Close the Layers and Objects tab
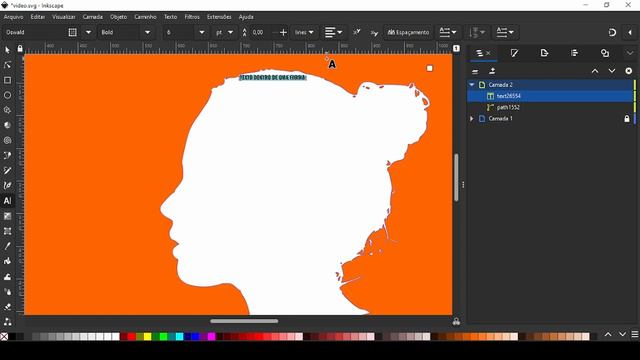Viewport: 640px width, 360px height. coord(488,53)
